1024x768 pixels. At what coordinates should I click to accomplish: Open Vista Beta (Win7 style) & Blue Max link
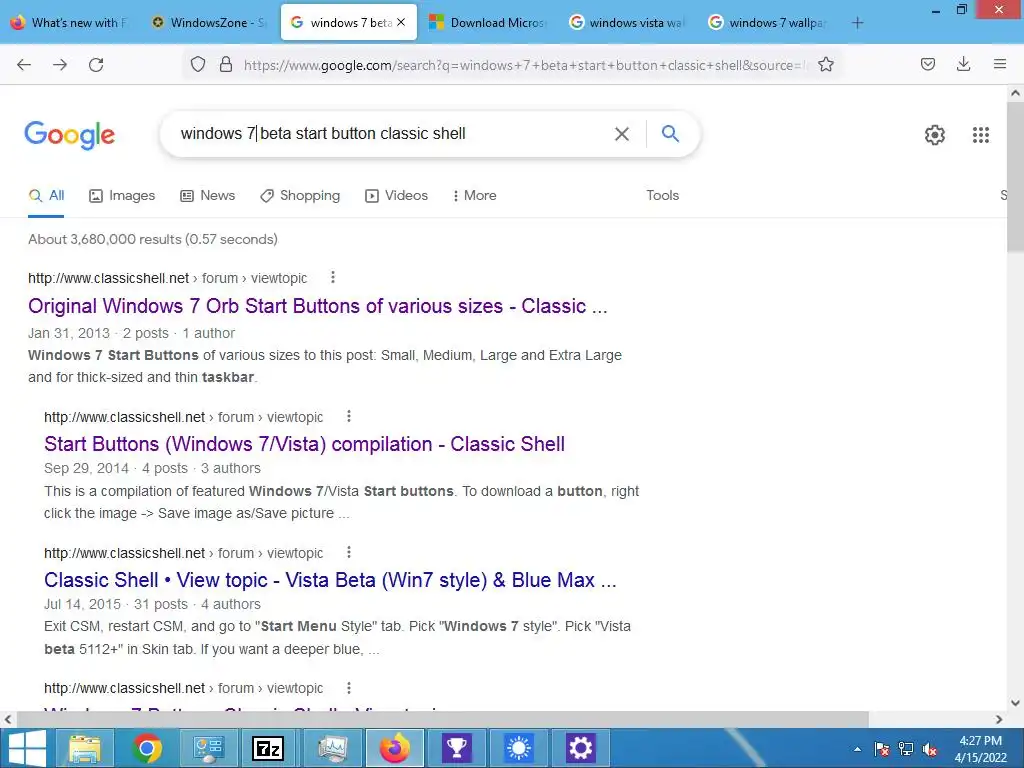coord(330,580)
